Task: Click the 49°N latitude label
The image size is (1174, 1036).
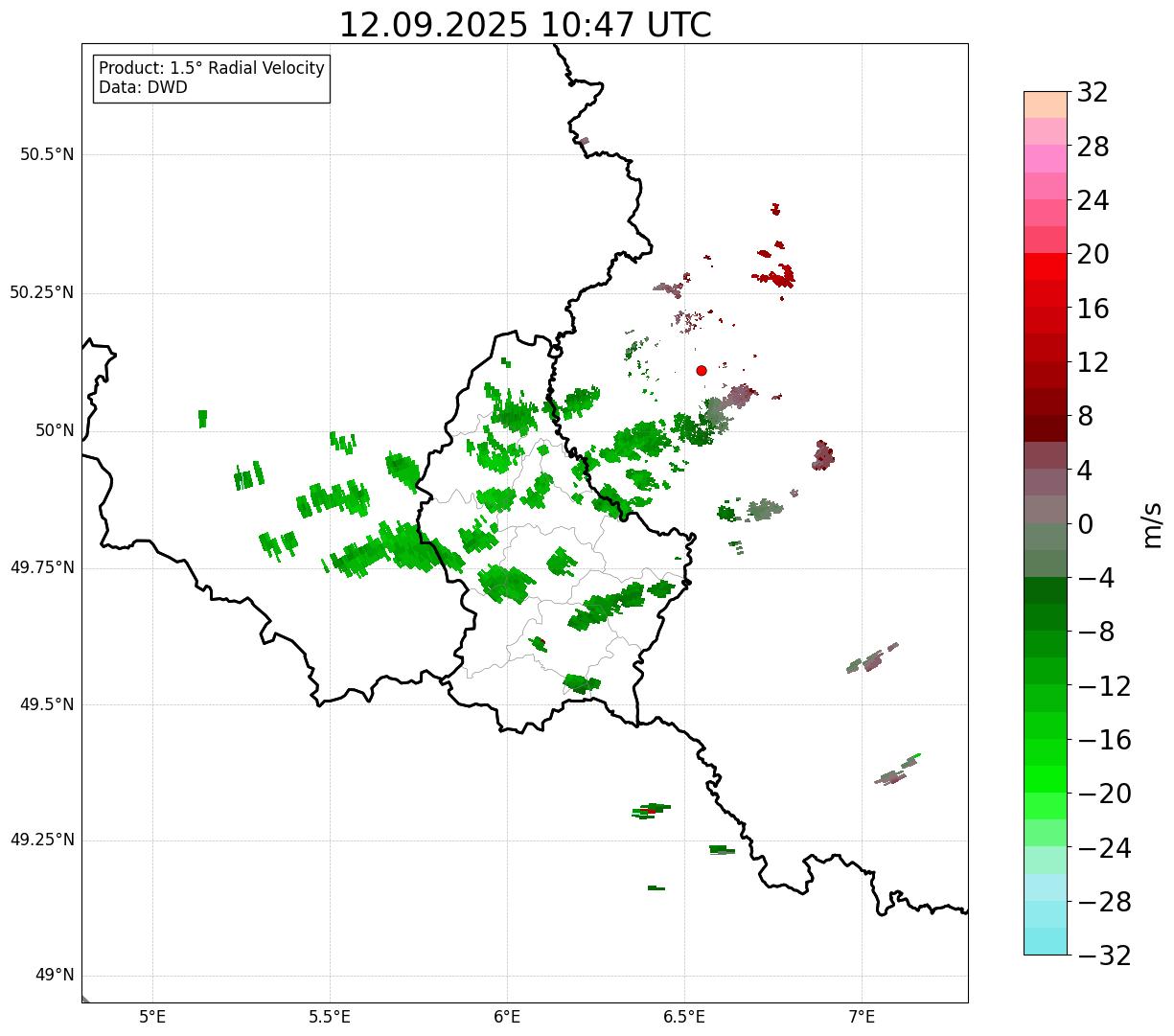Action: pyautogui.click(x=55, y=976)
